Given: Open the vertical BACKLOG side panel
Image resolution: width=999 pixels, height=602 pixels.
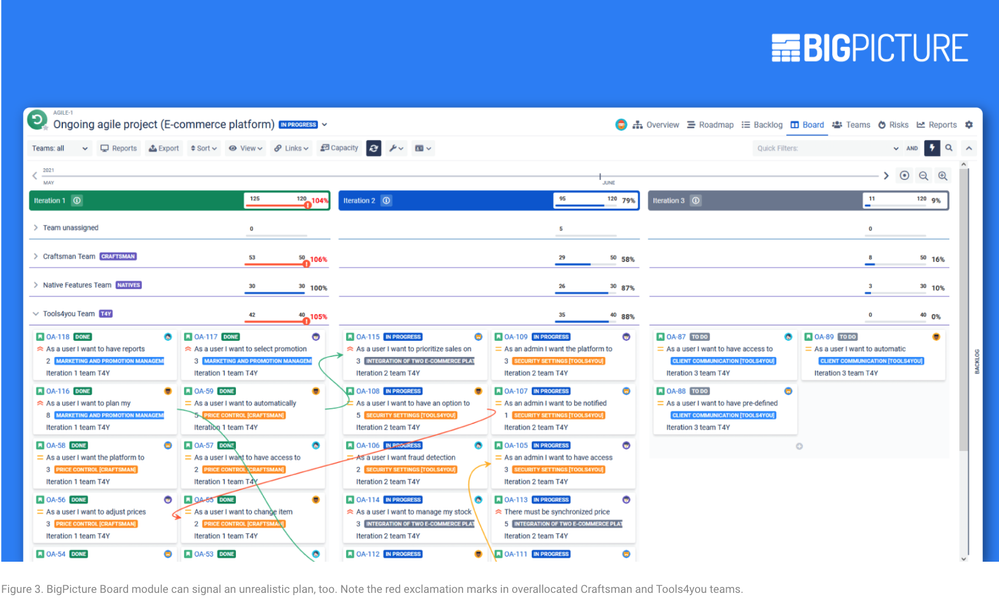Looking at the screenshot, I should click(x=977, y=361).
